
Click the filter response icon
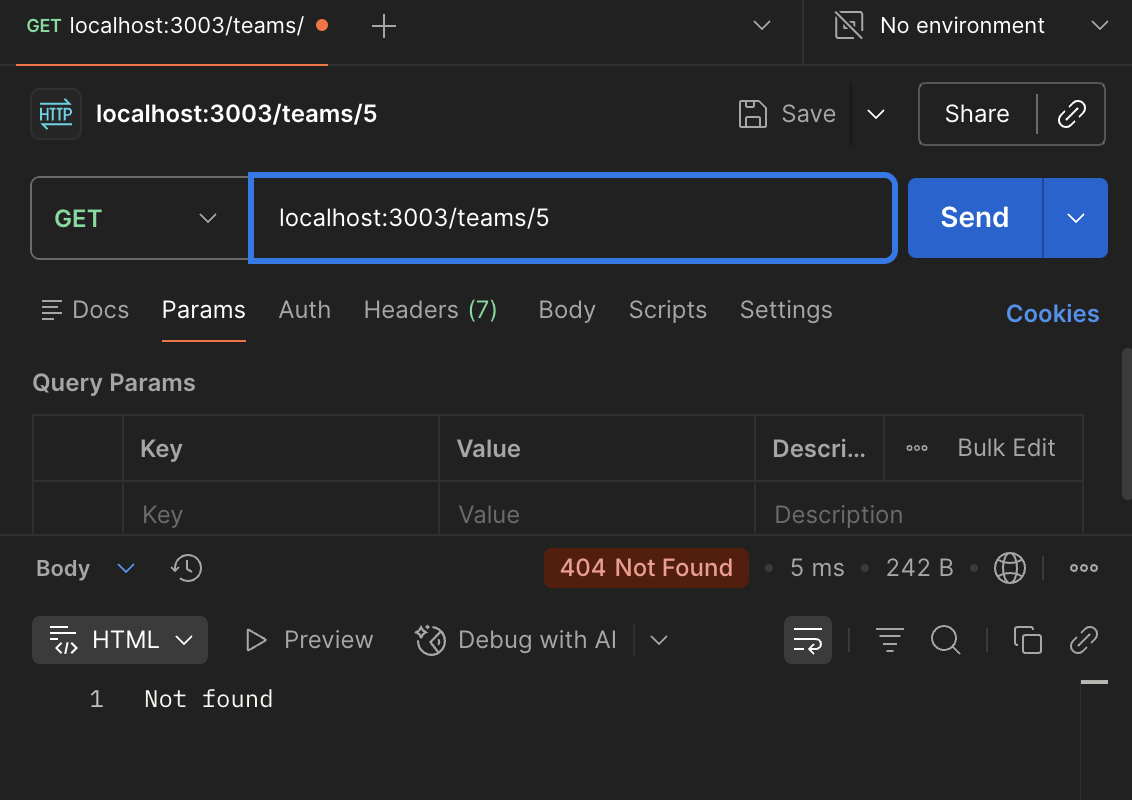coord(889,640)
